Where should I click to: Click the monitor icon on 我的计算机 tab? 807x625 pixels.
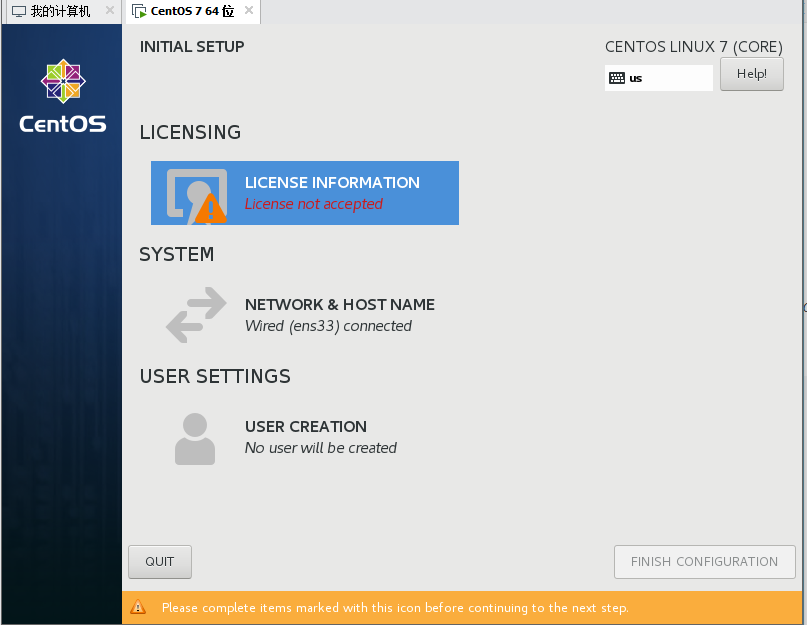tap(19, 11)
